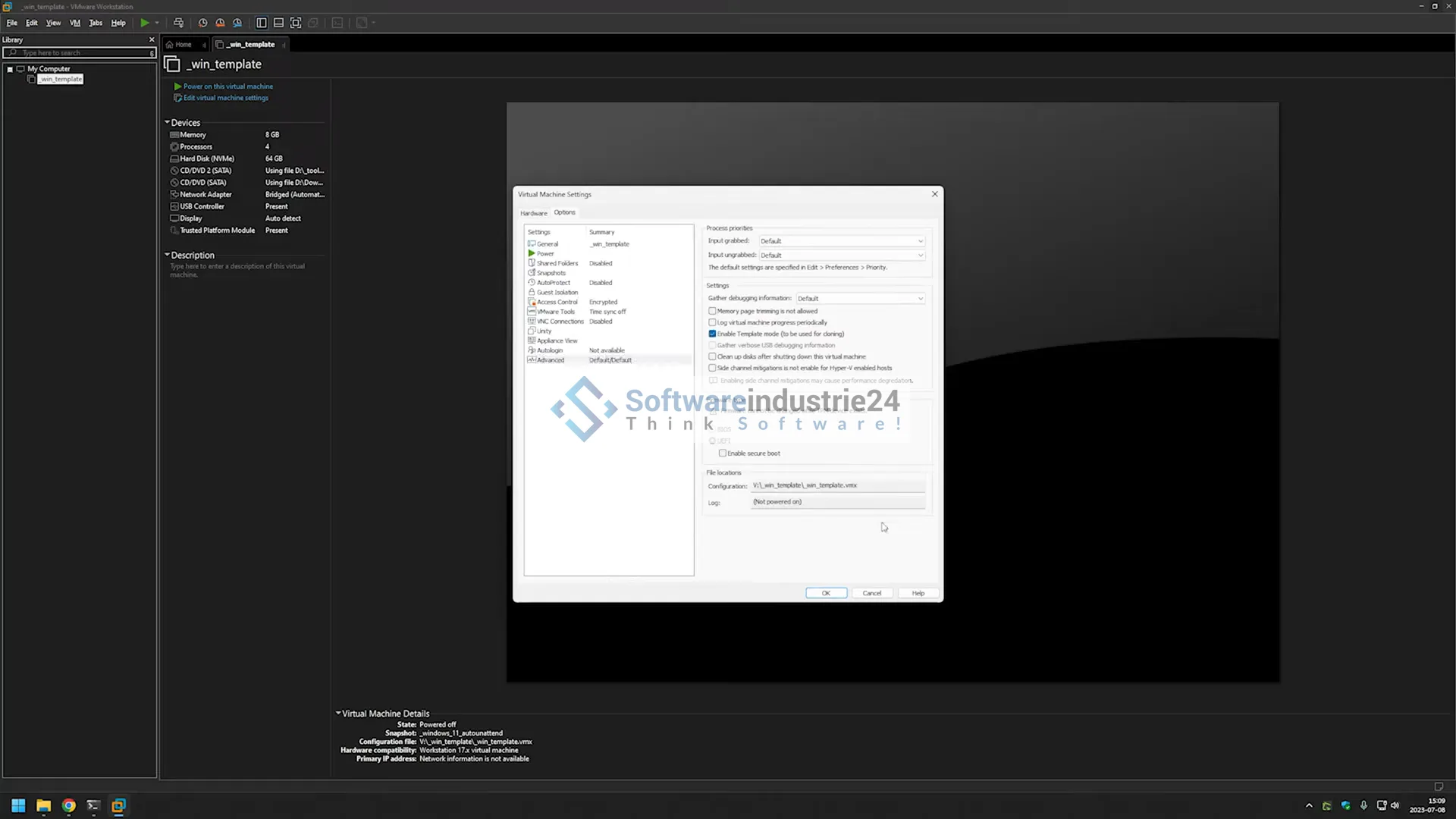Image resolution: width=1456 pixels, height=819 pixels.
Task: Click Power on this virtual machine link
Action: 227,86
